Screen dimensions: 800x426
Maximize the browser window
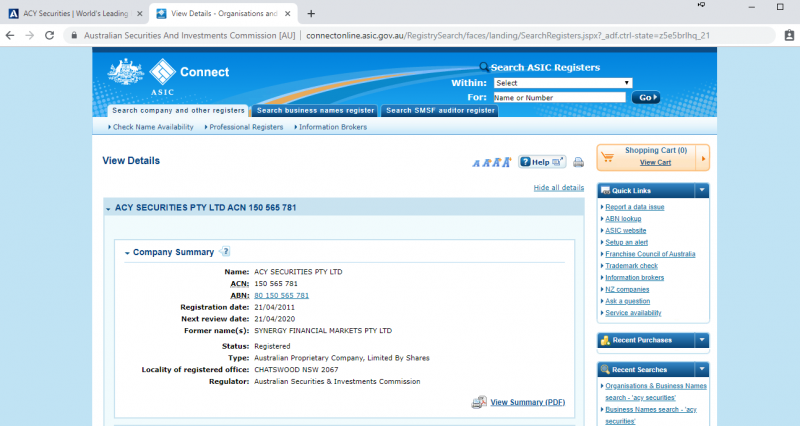pyautogui.click(x=780, y=7)
